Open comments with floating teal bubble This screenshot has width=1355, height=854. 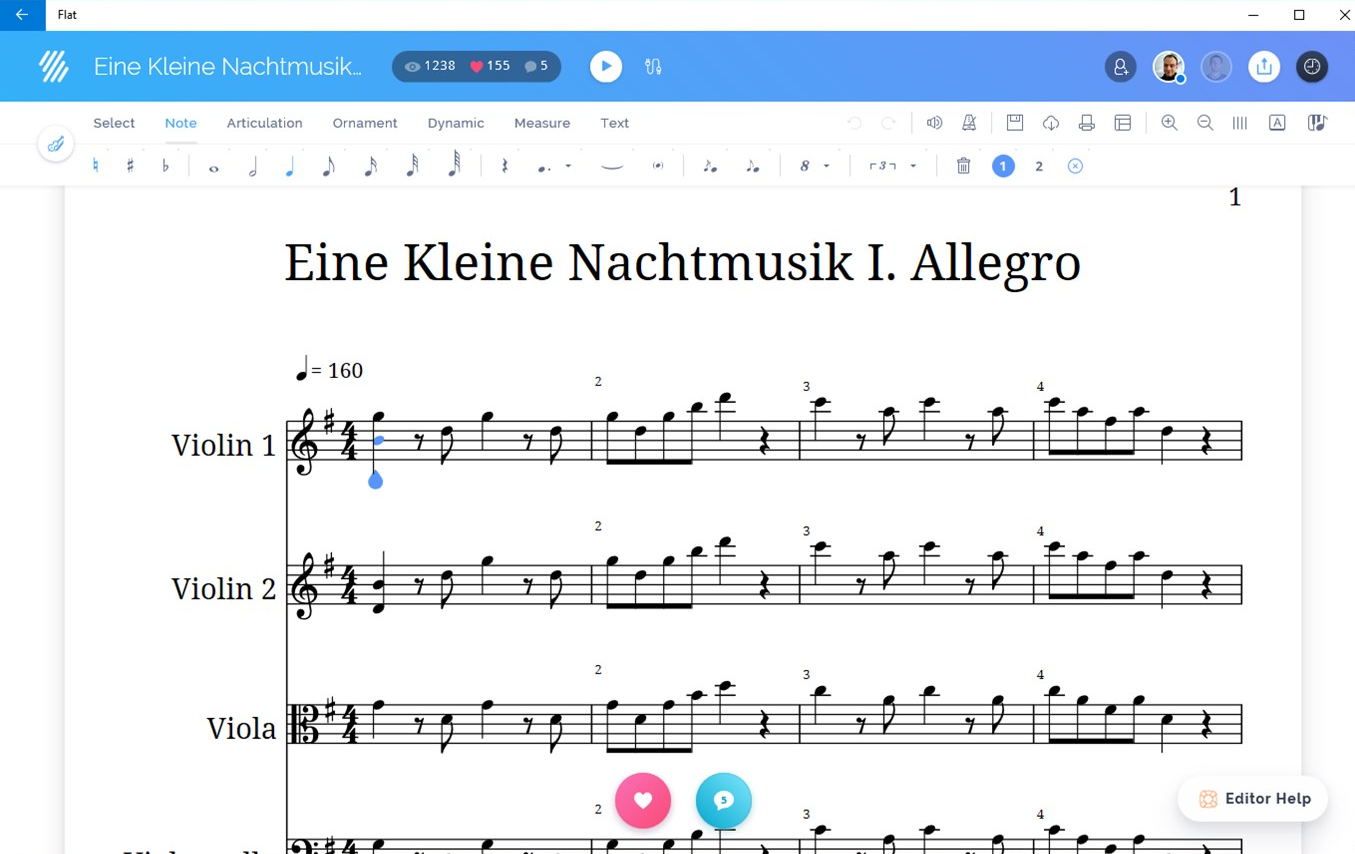click(723, 800)
